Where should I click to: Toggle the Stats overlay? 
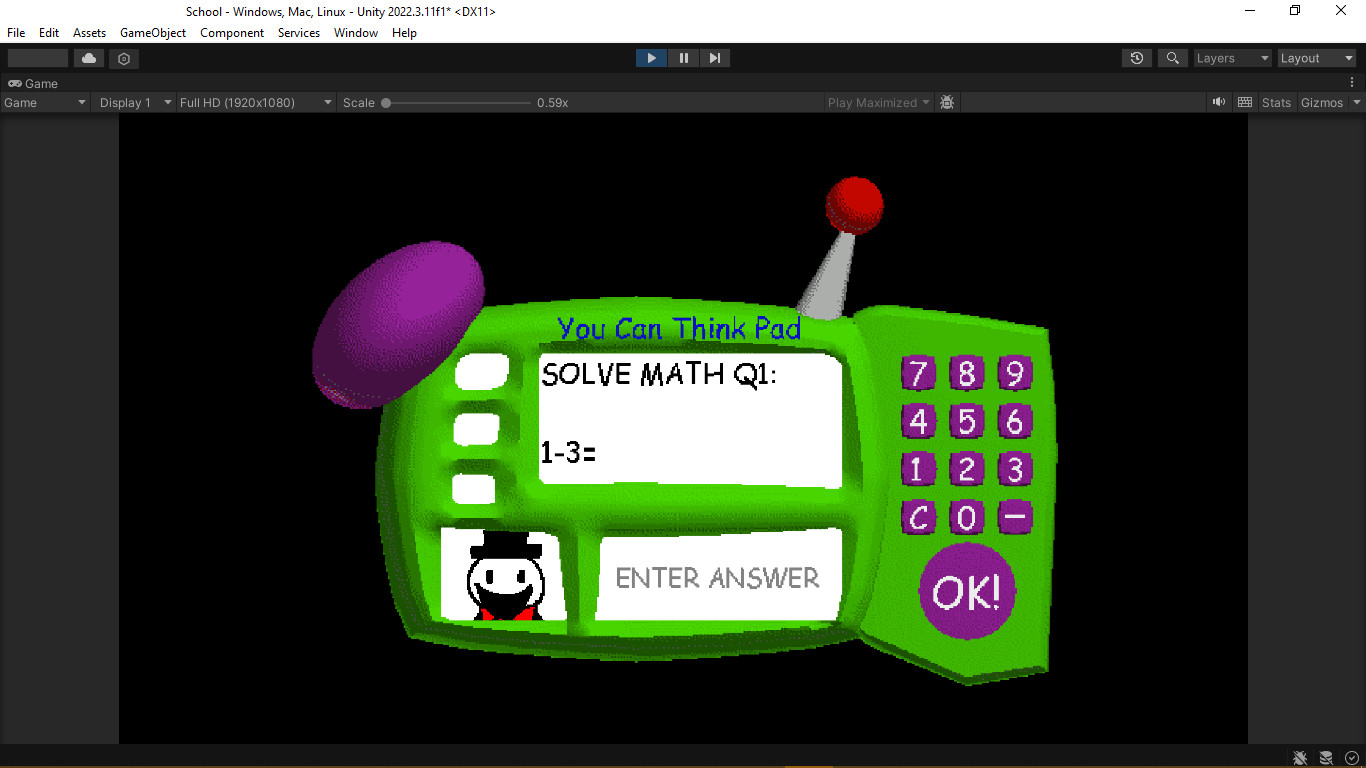[1276, 102]
